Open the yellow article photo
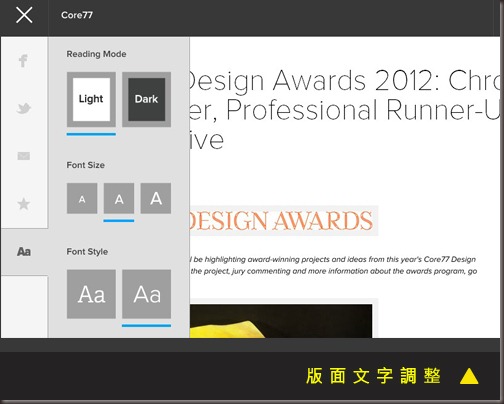This screenshot has height=404, width=504. [x=281, y=321]
